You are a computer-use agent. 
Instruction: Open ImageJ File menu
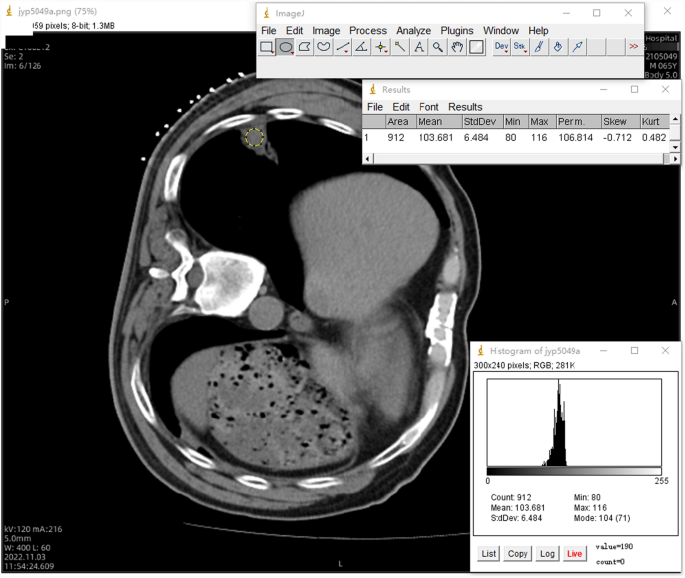pyautogui.click(x=269, y=31)
